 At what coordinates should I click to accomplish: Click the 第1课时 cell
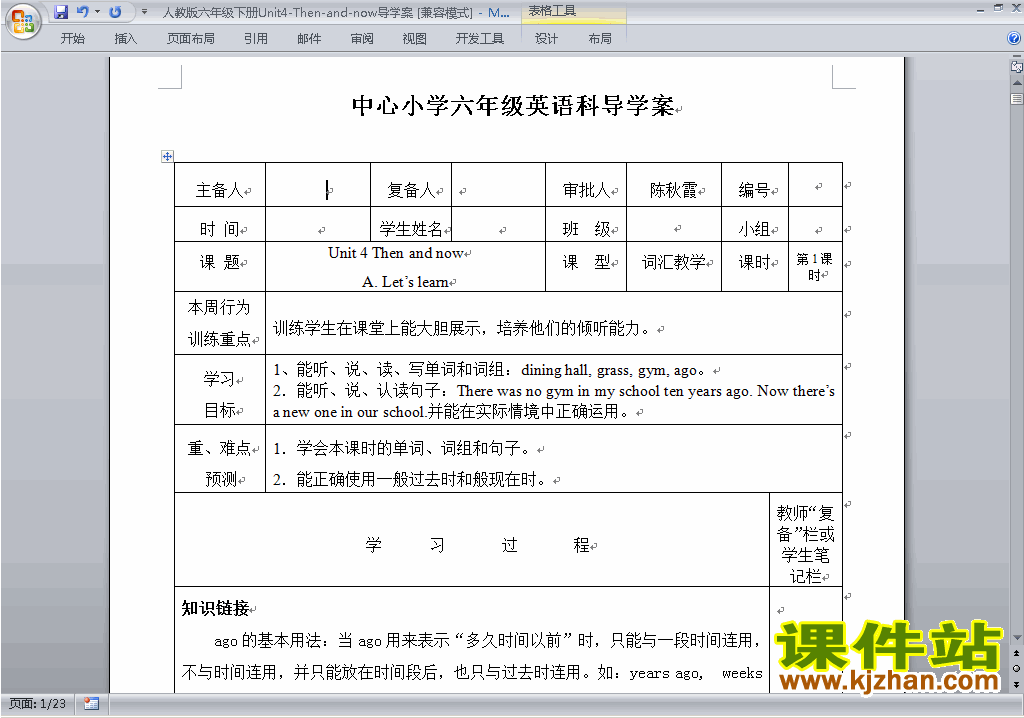pos(814,267)
